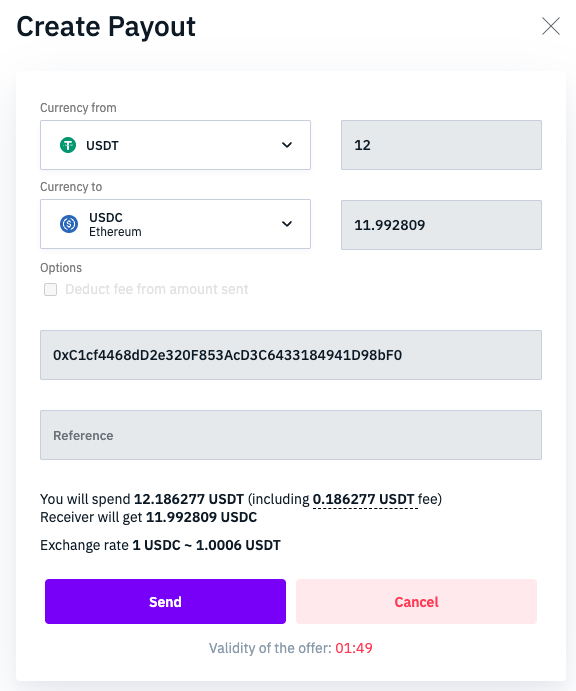Click the offer validity countdown timer
This screenshot has width=576, height=691.
coord(354,648)
